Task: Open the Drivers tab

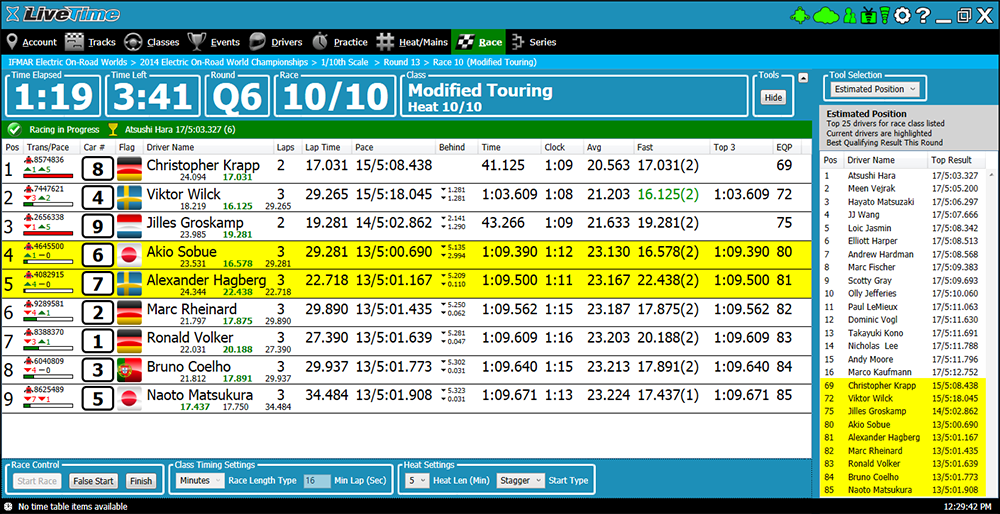Action: [276, 42]
